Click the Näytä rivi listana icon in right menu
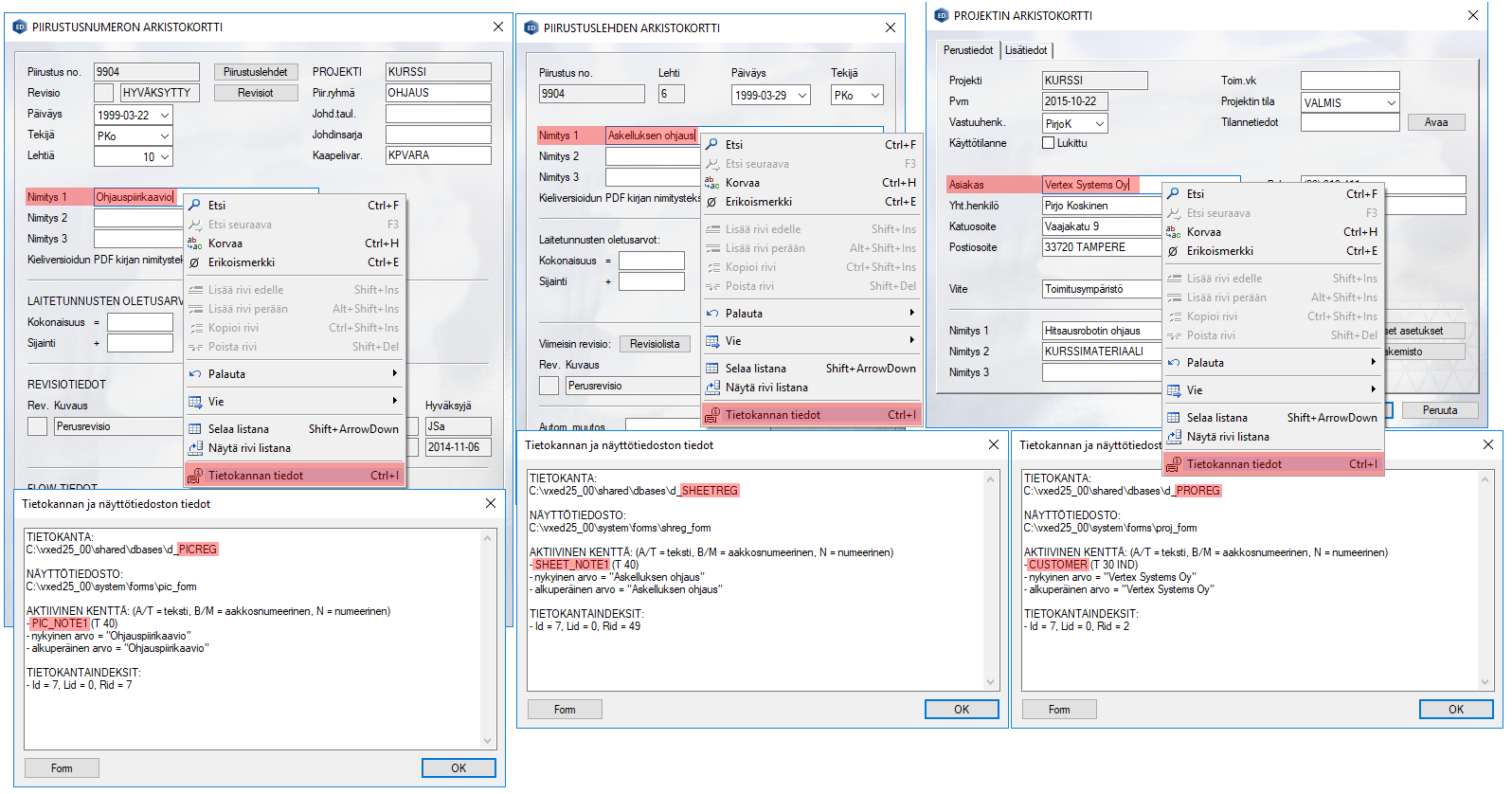 1173,437
